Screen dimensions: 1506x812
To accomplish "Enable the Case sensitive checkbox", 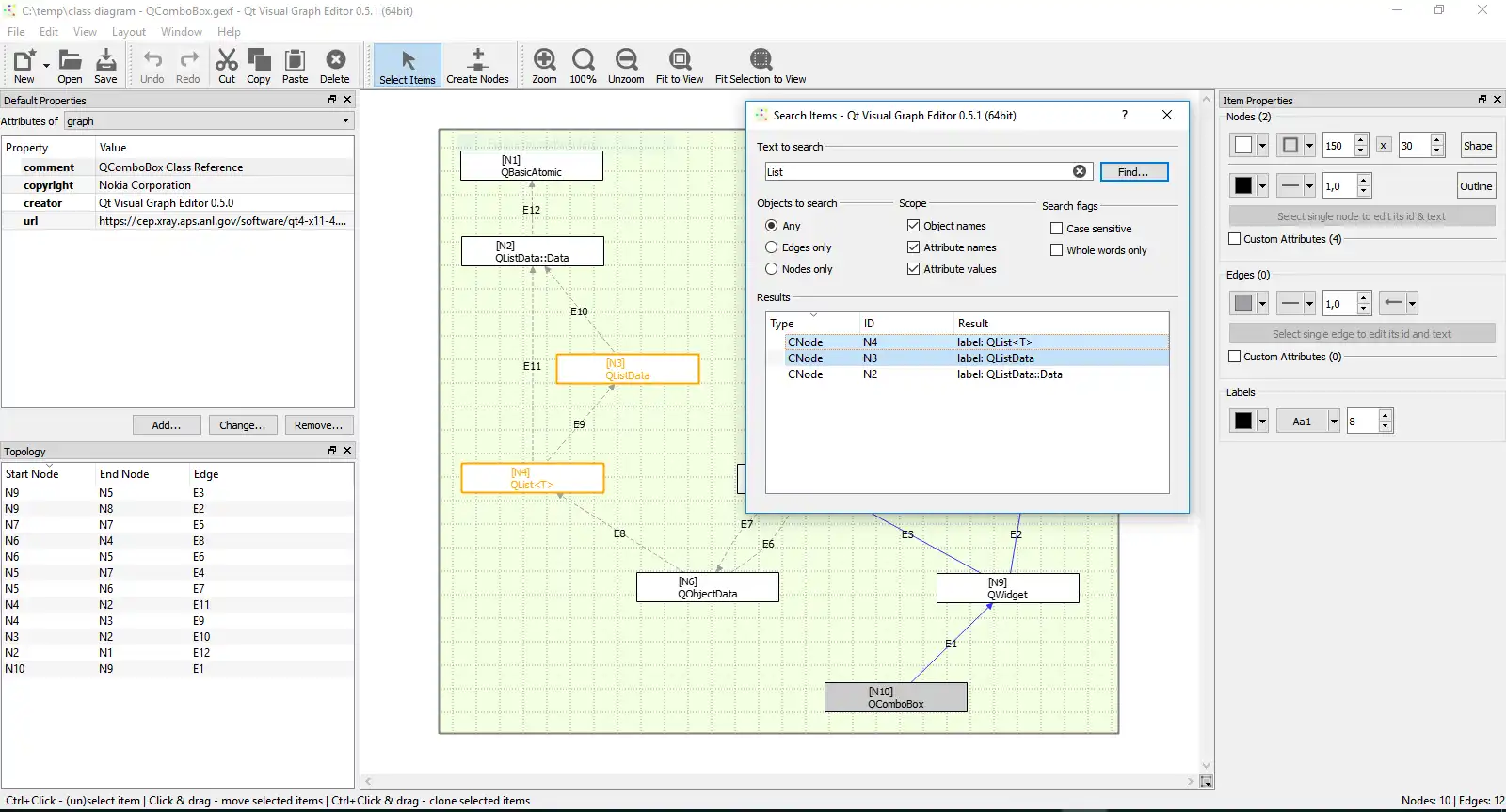I will pyautogui.click(x=1057, y=229).
